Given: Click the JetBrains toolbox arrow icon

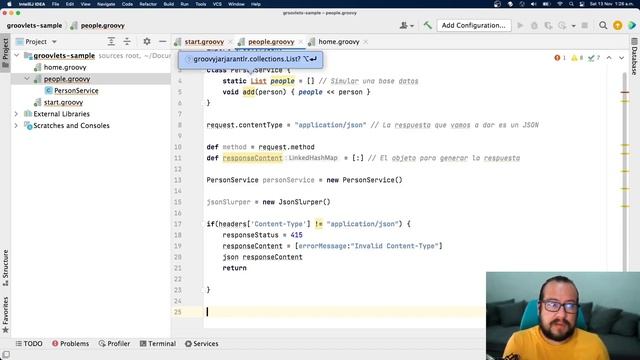Looking at the screenshot, I should click(632, 25).
